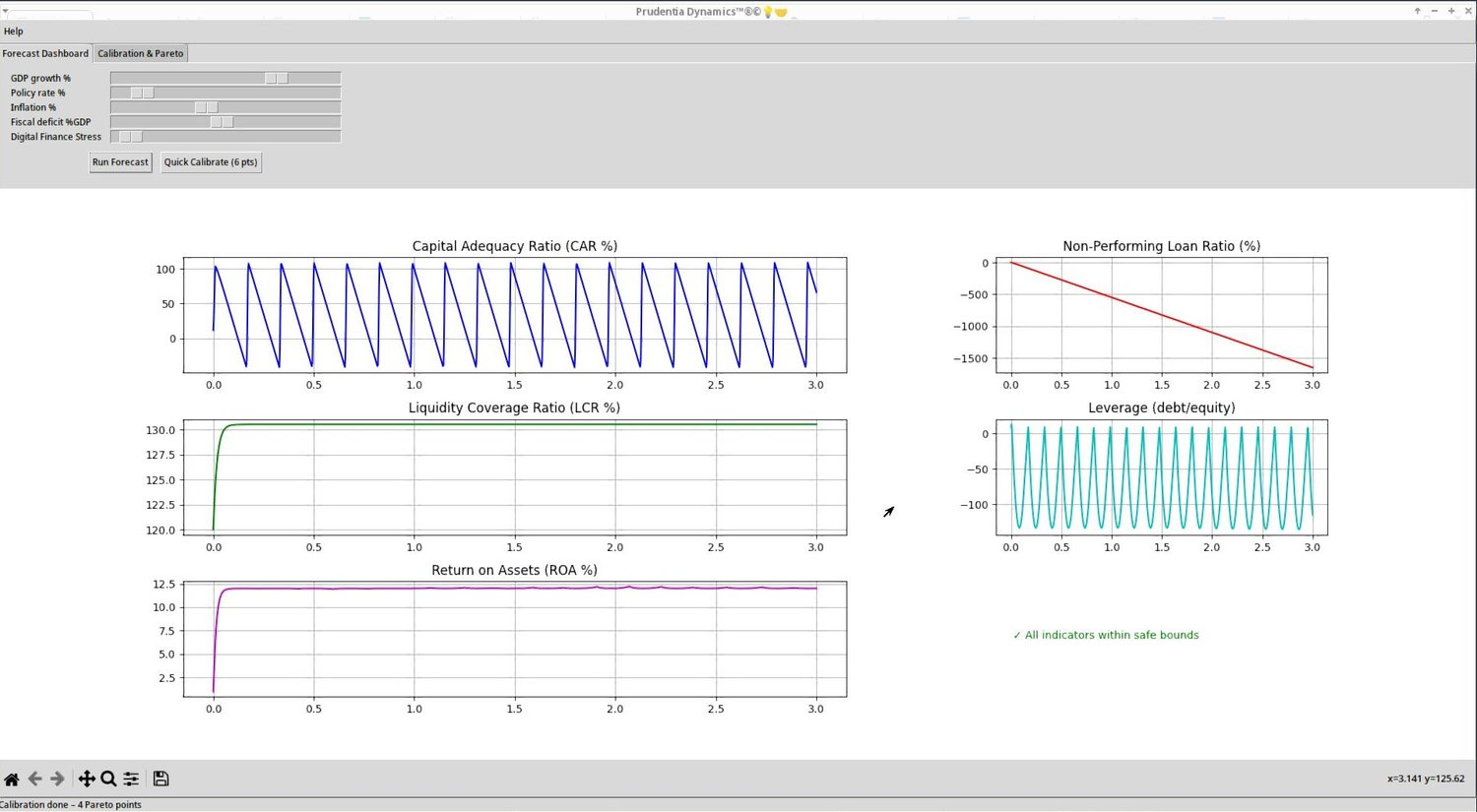Start Quick Calibrate (6 pts)
The image size is (1477, 812).
click(x=211, y=162)
